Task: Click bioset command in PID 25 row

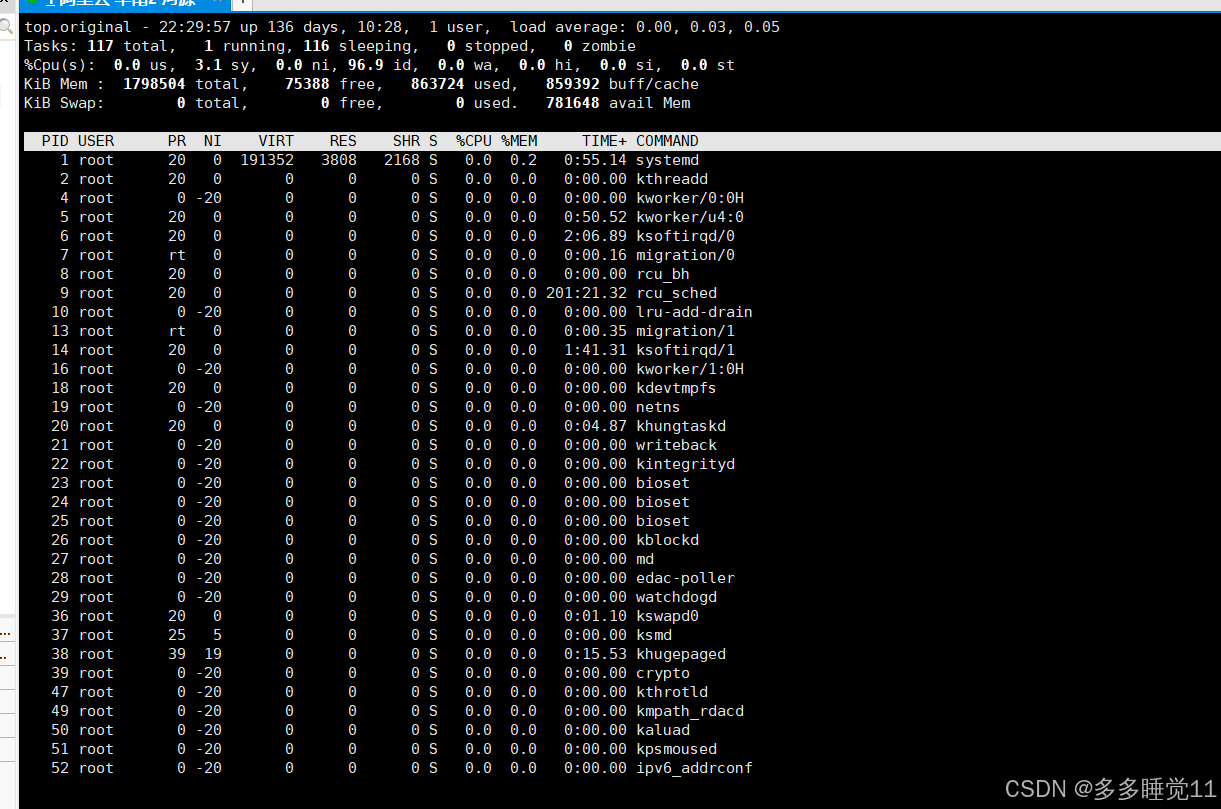Action: pyautogui.click(x=663, y=521)
